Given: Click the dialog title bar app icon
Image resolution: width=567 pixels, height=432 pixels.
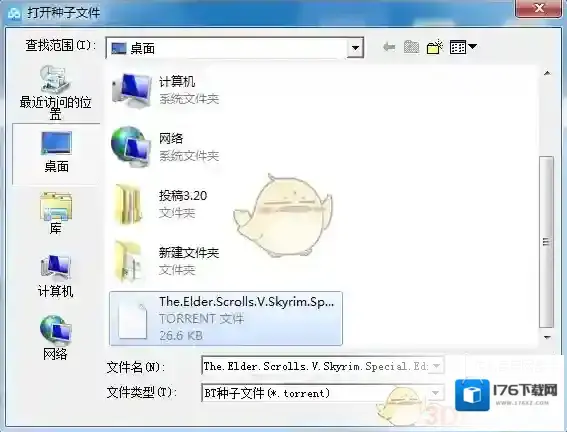Looking at the screenshot, I should coord(14,13).
